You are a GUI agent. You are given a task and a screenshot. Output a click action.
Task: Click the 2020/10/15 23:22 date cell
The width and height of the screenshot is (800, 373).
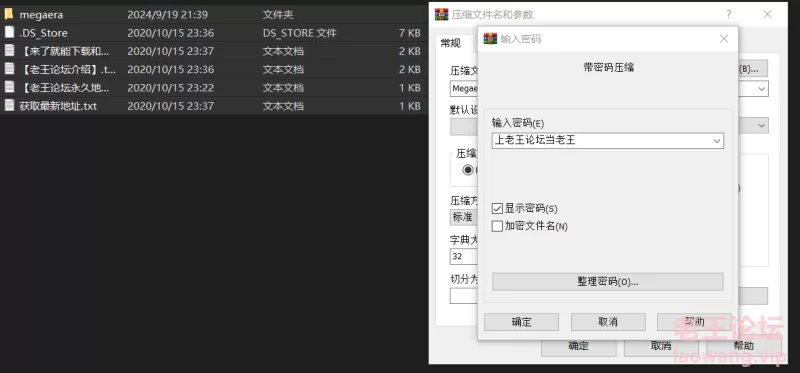tap(170, 88)
